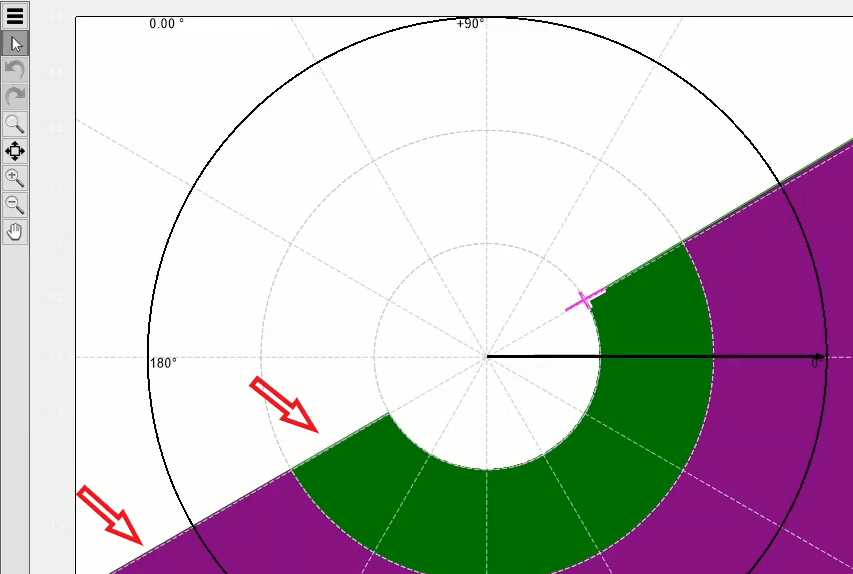
Task: Click the redo arrow icon
Action: [x=15, y=97]
